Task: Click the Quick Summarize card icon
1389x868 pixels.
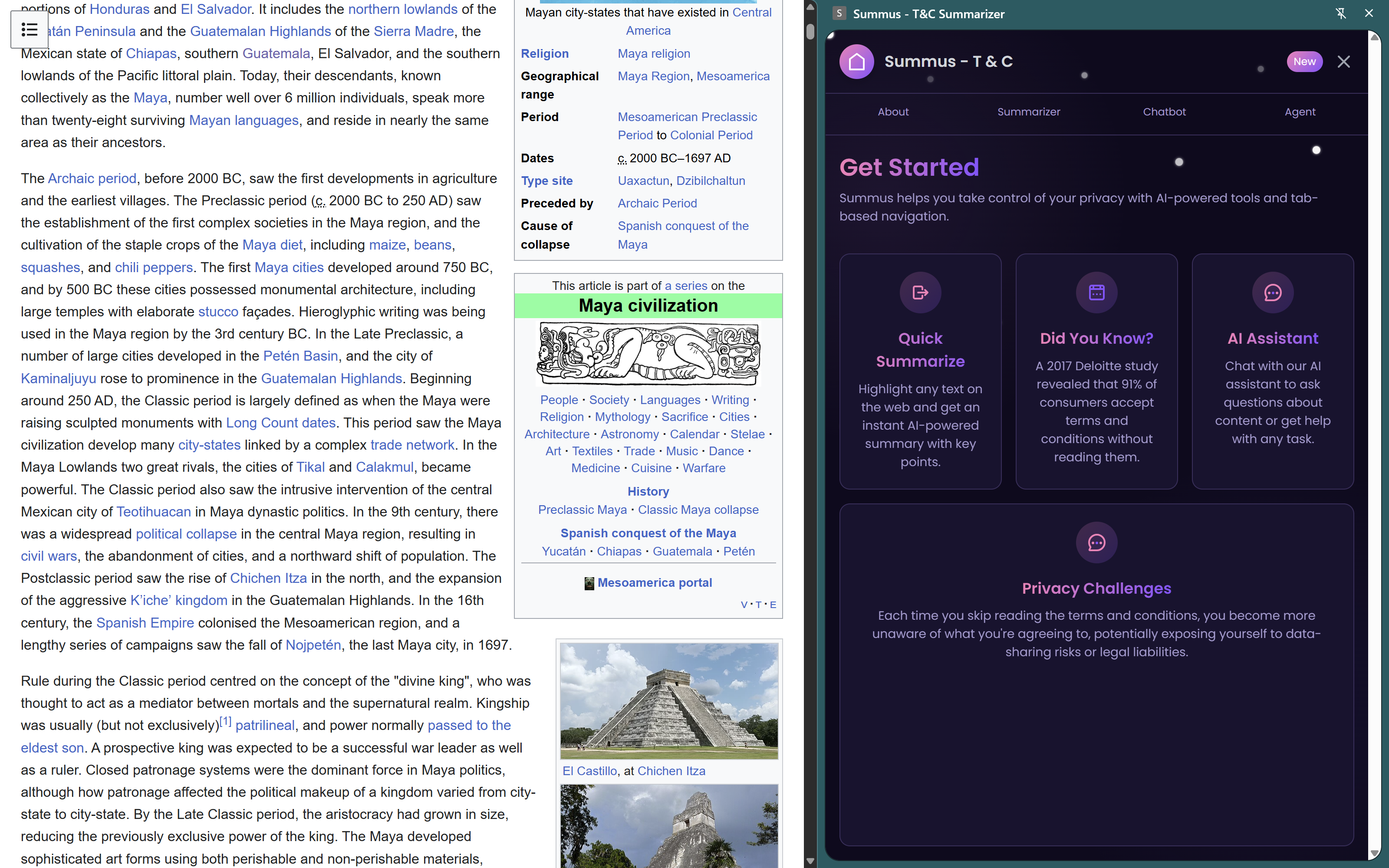Action: tap(920, 293)
